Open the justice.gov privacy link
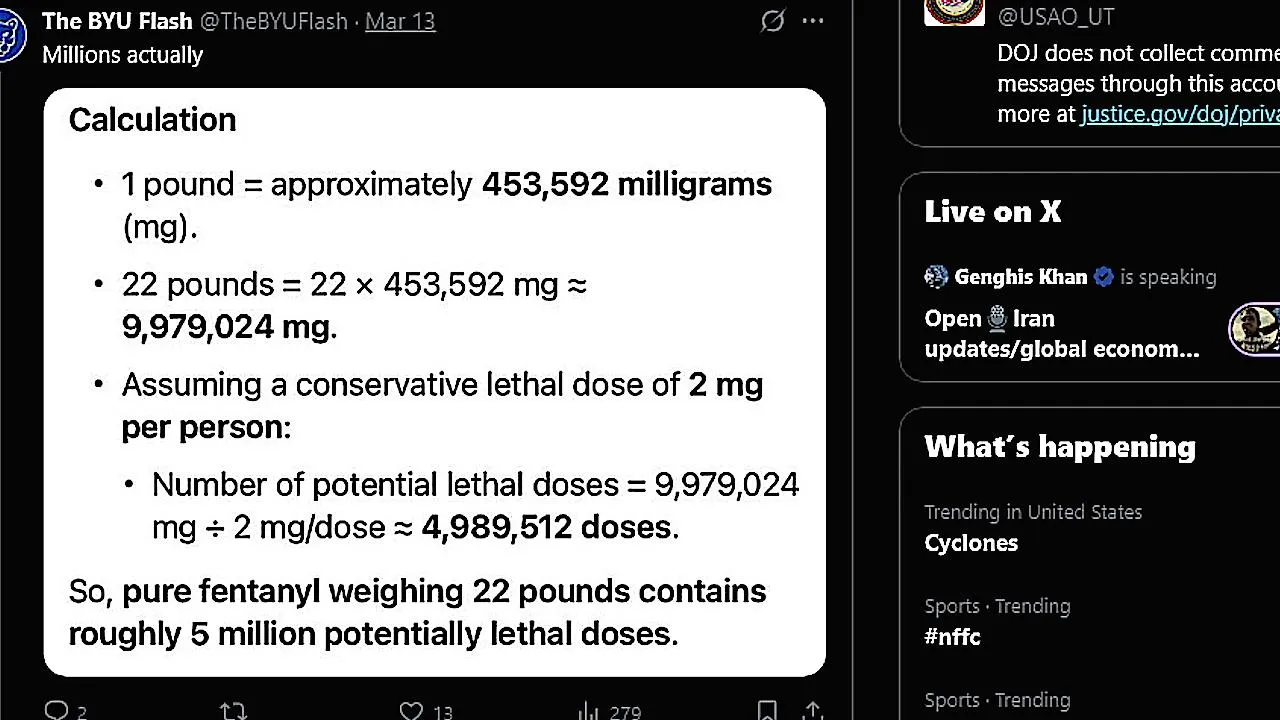The height and width of the screenshot is (720, 1280). [x=1180, y=114]
